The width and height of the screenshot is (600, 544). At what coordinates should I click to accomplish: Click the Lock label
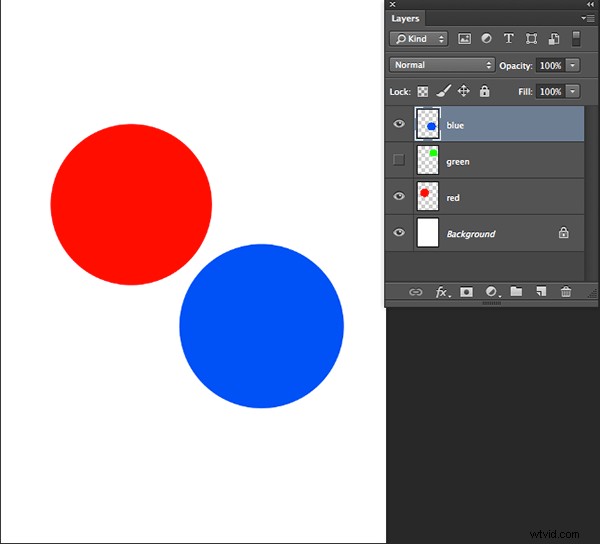400,92
